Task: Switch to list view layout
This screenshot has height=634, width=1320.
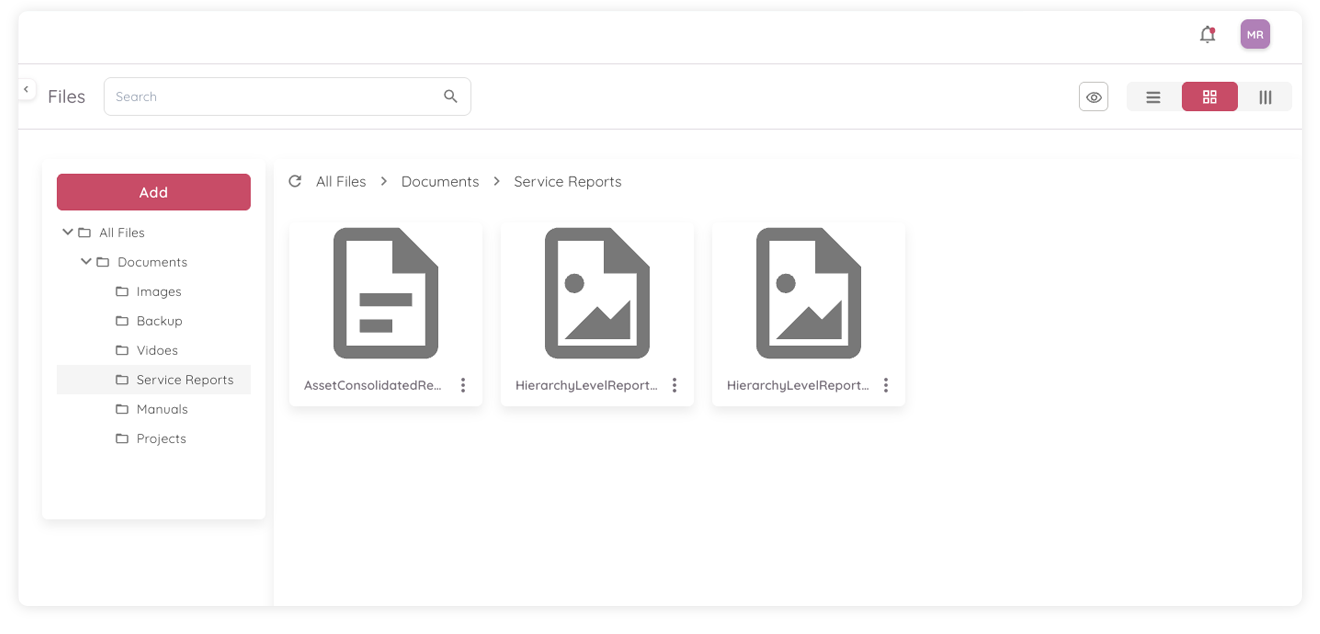Action: [x=1152, y=96]
